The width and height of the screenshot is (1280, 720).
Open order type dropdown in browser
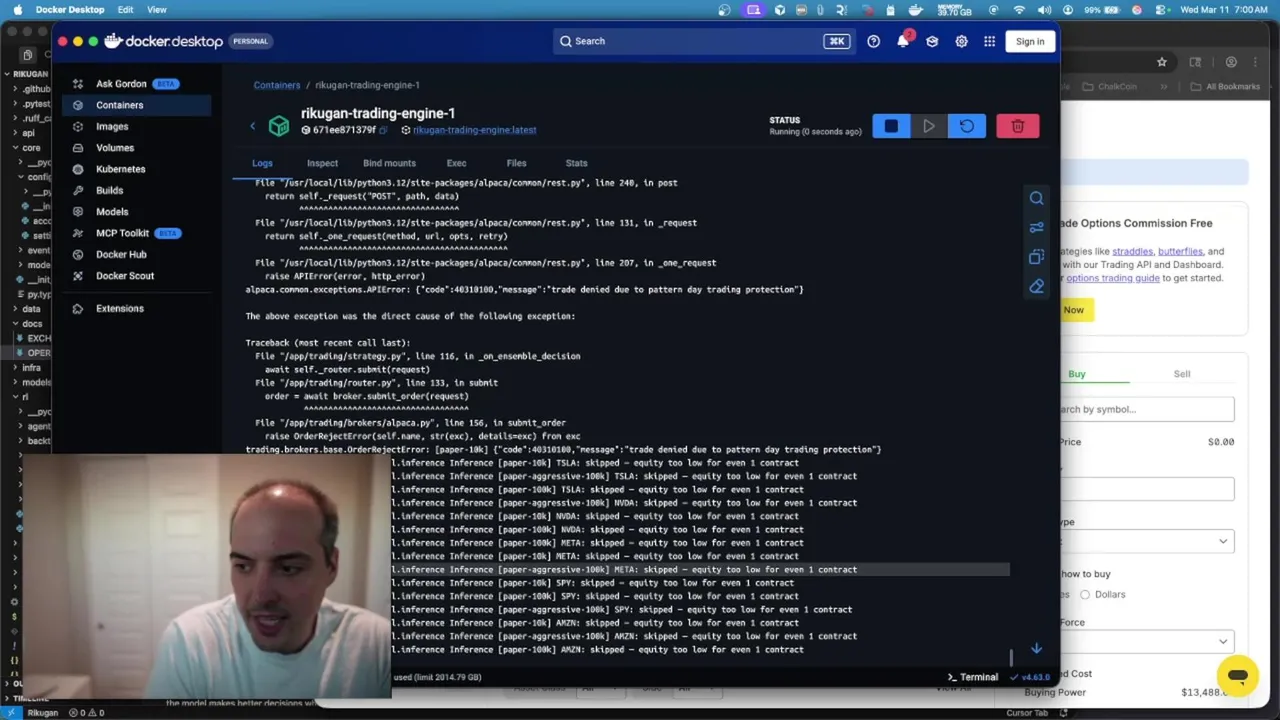1147,541
